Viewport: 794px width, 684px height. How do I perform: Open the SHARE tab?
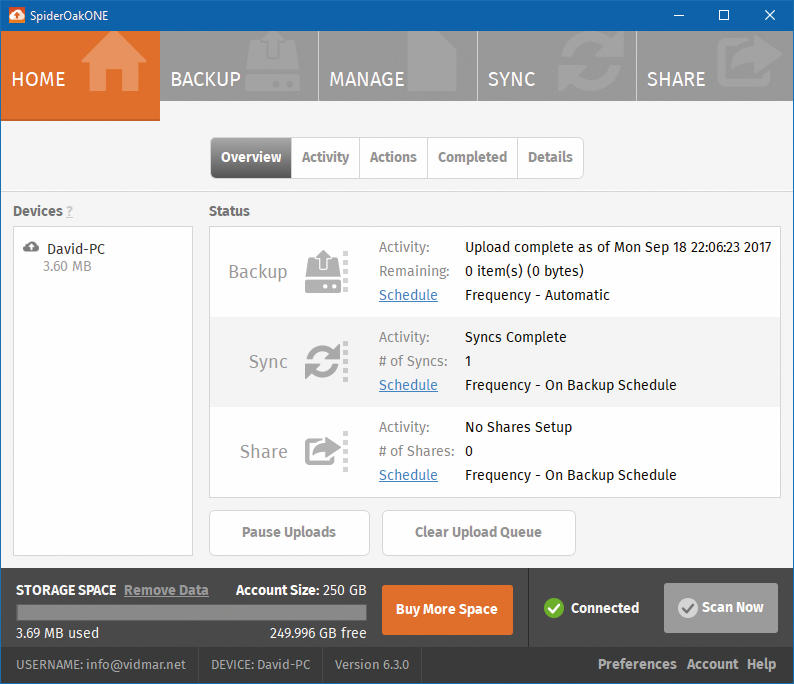coord(715,66)
